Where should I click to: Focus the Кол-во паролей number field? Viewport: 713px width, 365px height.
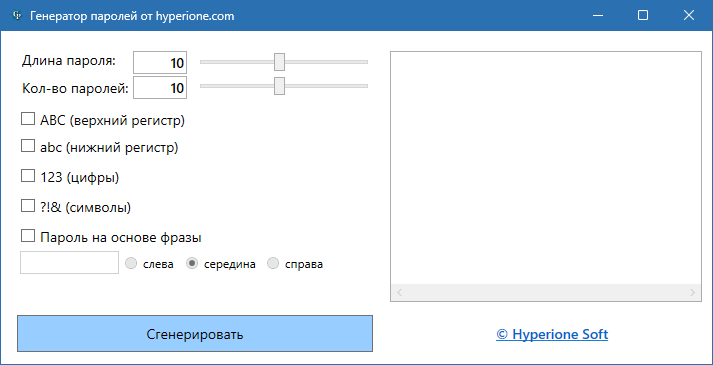pos(160,87)
